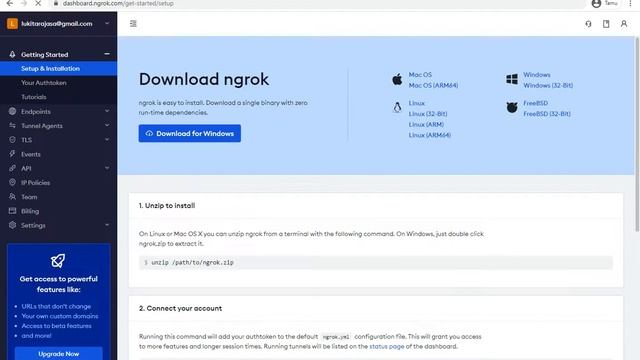Click the support headset icon
This screenshot has width=640, height=360.
pyautogui.click(x=588, y=24)
